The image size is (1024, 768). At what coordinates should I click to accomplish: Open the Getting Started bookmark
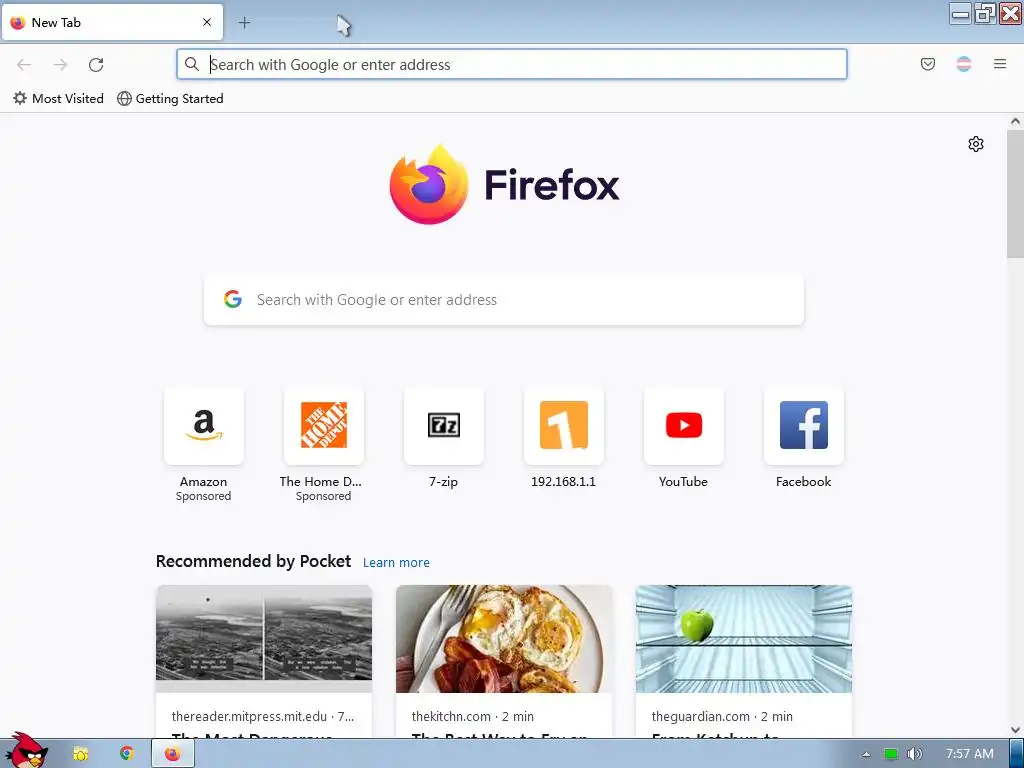coord(170,99)
